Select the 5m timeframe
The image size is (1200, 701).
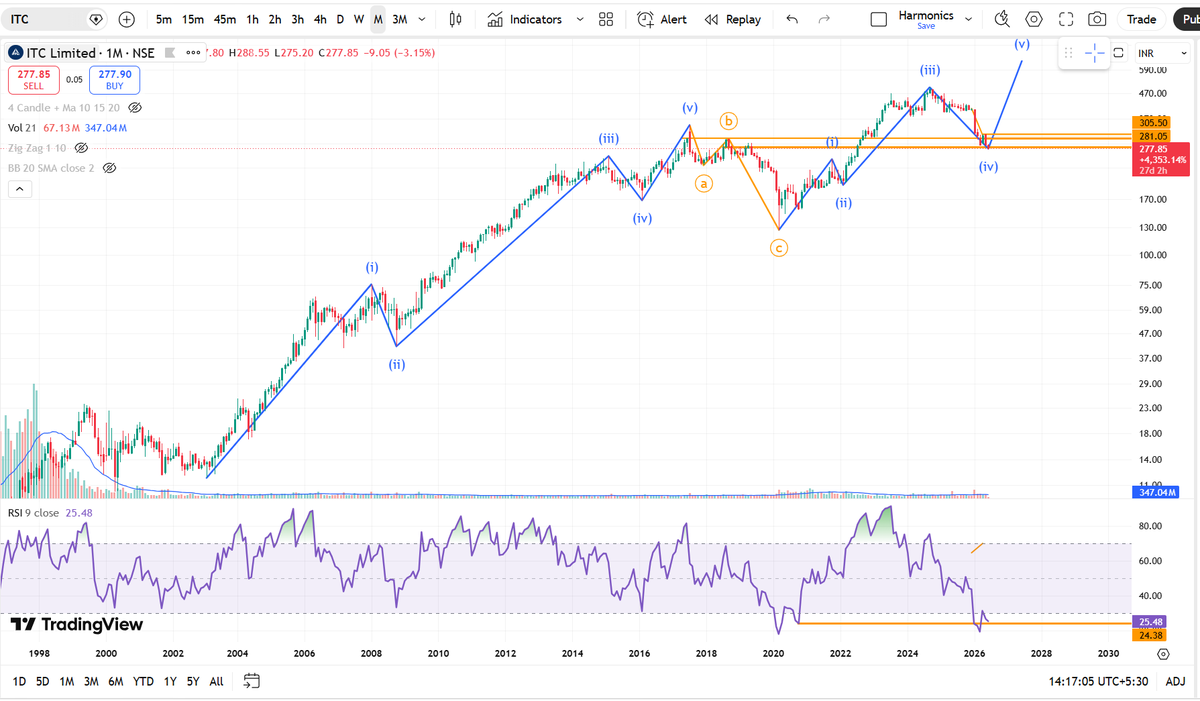[164, 19]
